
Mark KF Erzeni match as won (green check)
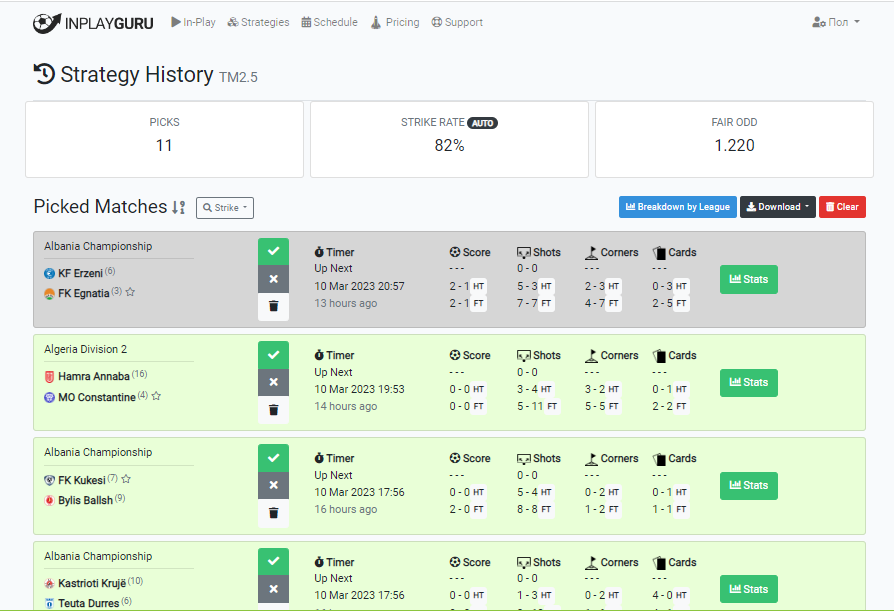pyautogui.click(x=273, y=252)
